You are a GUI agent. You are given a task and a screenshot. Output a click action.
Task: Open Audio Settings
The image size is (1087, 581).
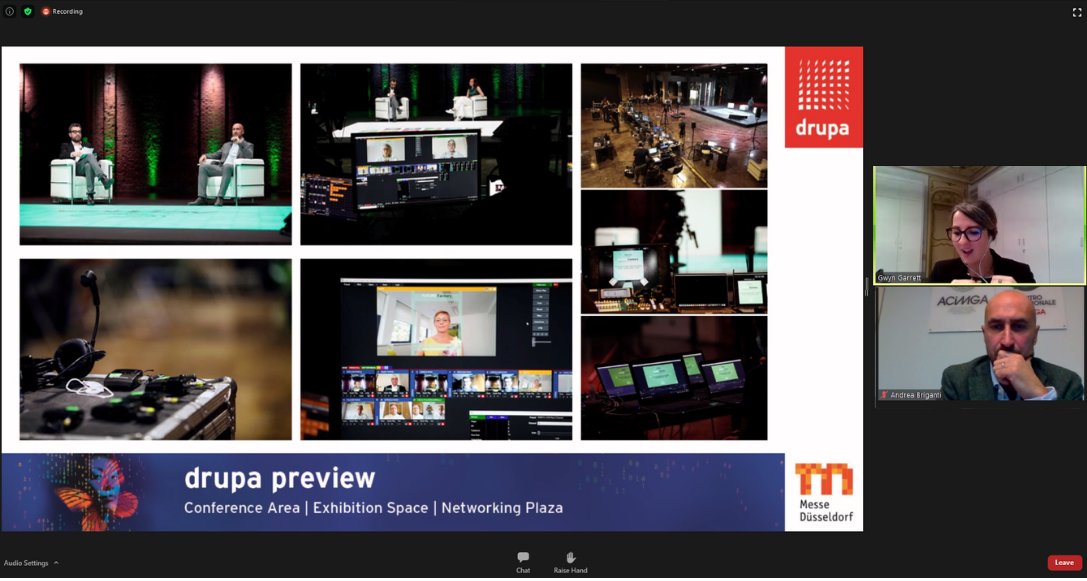[x=26, y=563]
